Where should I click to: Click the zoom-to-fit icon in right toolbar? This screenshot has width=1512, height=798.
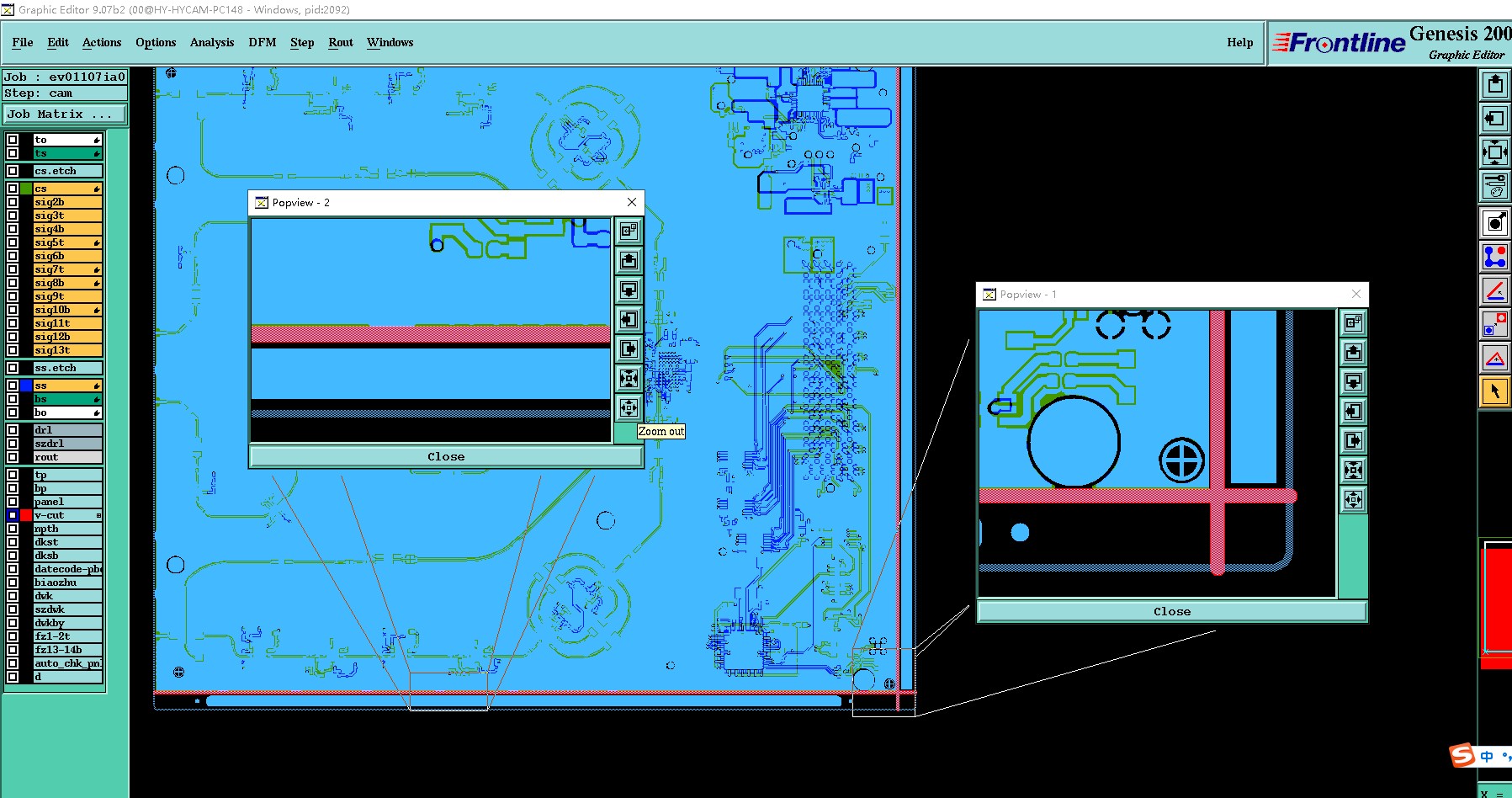pos(1494,152)
